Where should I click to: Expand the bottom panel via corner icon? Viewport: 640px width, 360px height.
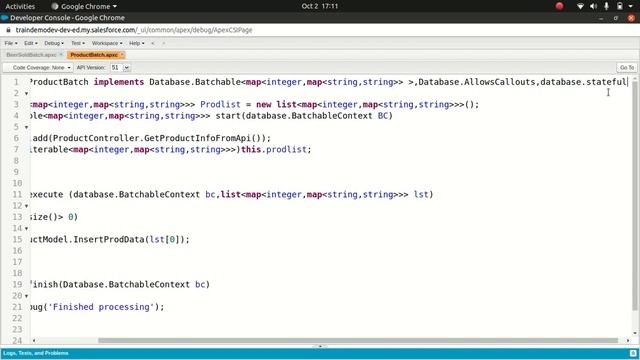pyautogui.click(x=633, y=353)
